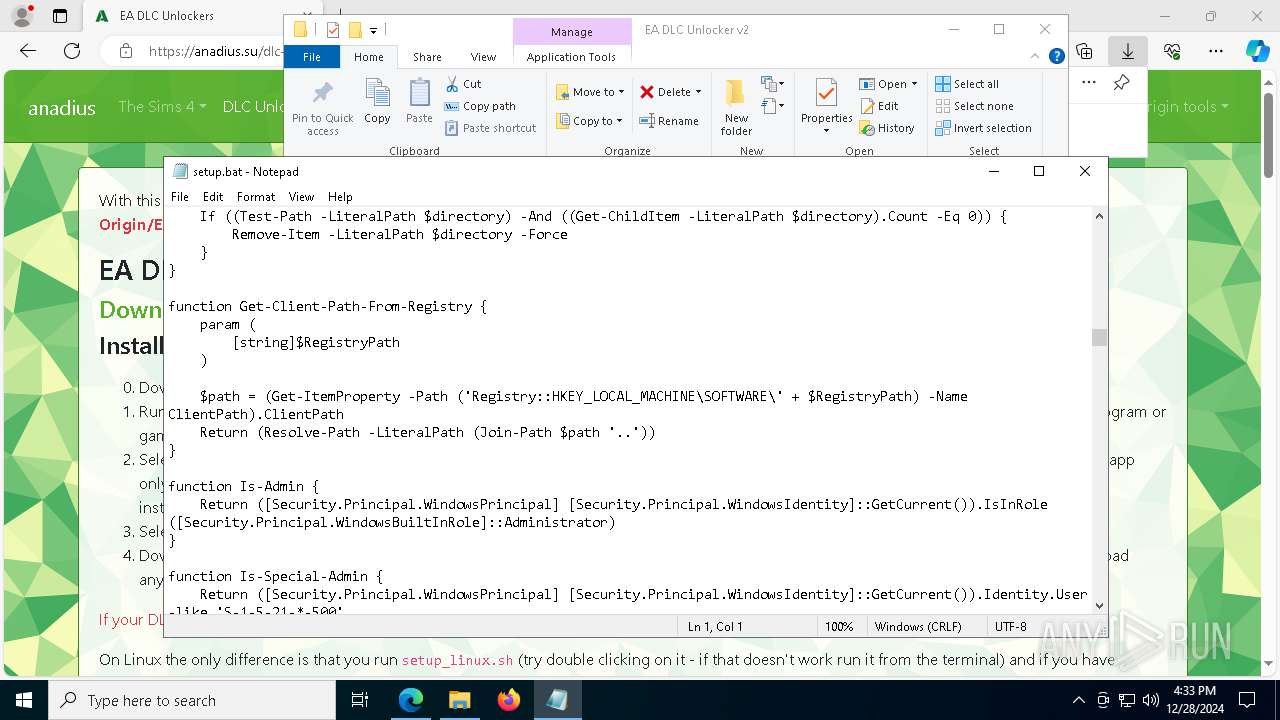Collapse the Explorer ribbon chevron

click(1036, 57)
